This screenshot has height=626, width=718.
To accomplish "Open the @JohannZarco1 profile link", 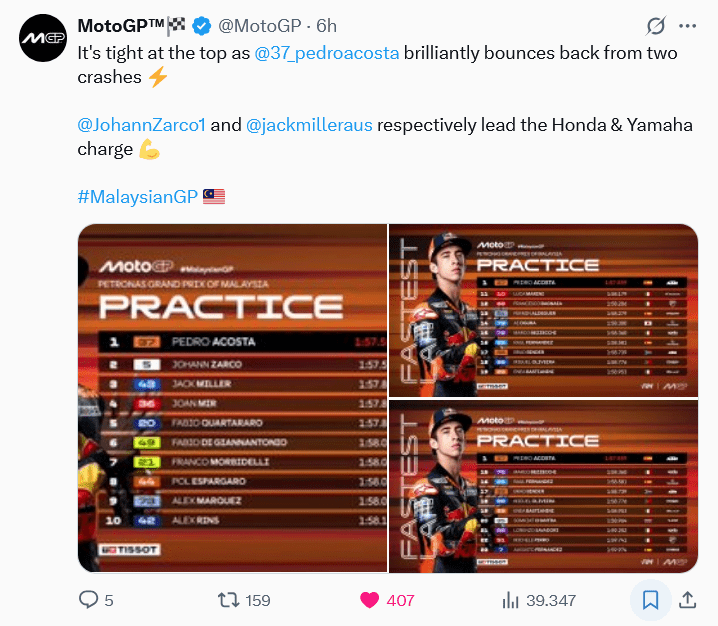I will (141, 125).
